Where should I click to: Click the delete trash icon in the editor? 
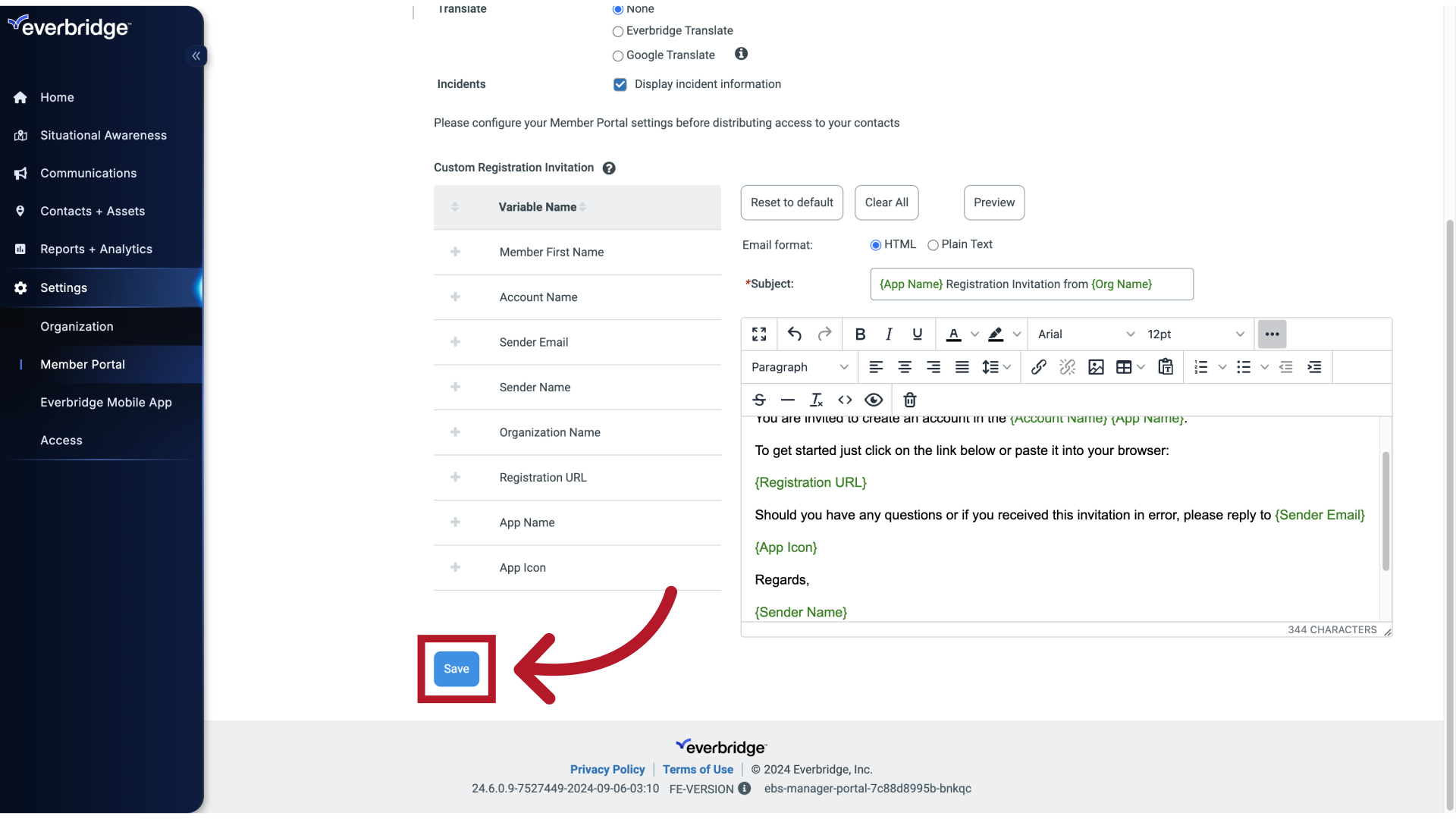[909, 400]
